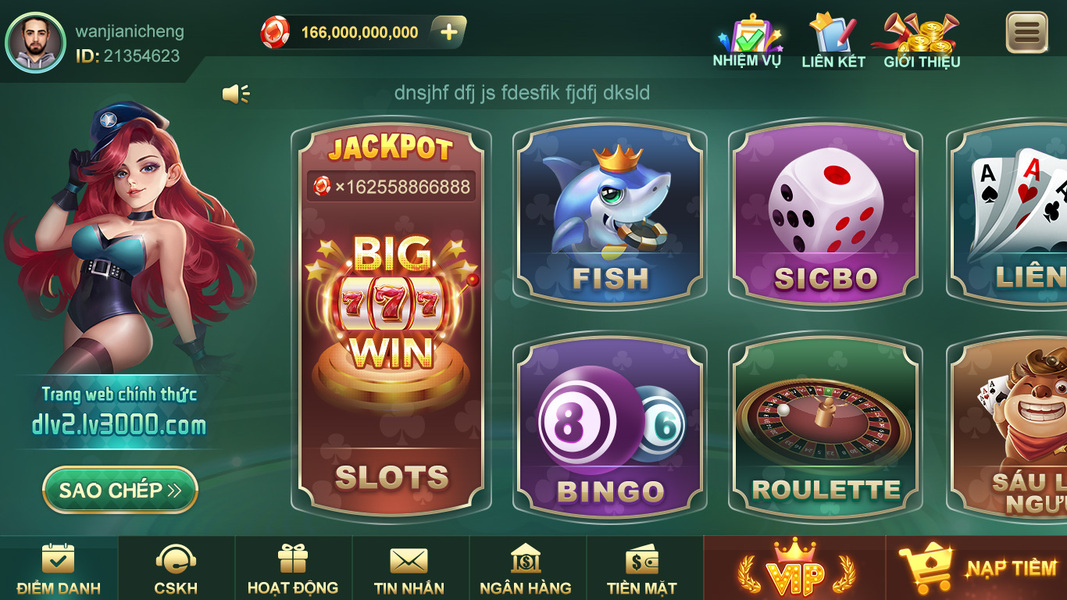Toggle the speaker announcement icon
The height and width of the screenshot is (600, 1067).
(236, 94)
